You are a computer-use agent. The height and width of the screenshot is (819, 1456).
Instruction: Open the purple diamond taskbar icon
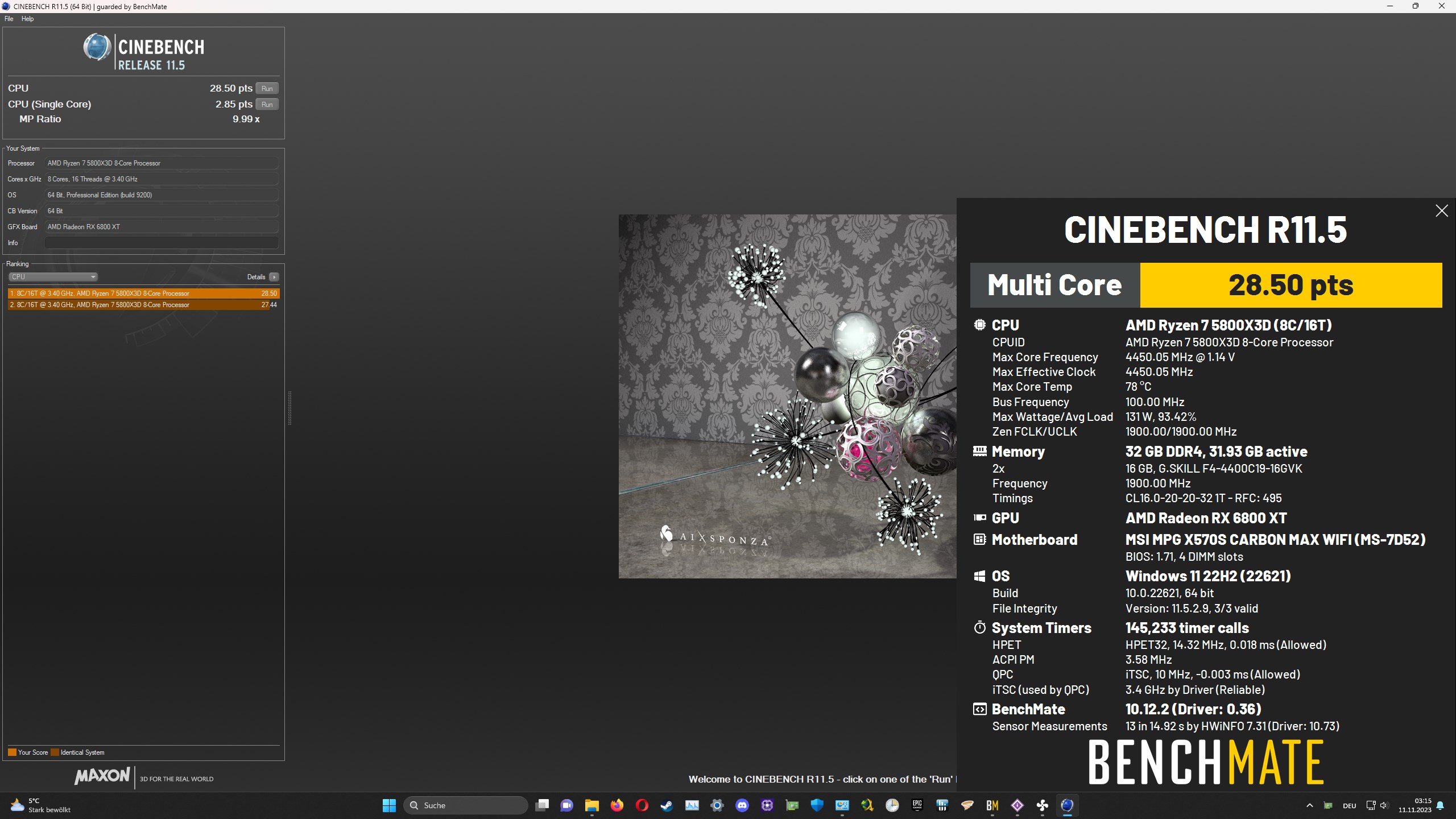point(1017,805)
